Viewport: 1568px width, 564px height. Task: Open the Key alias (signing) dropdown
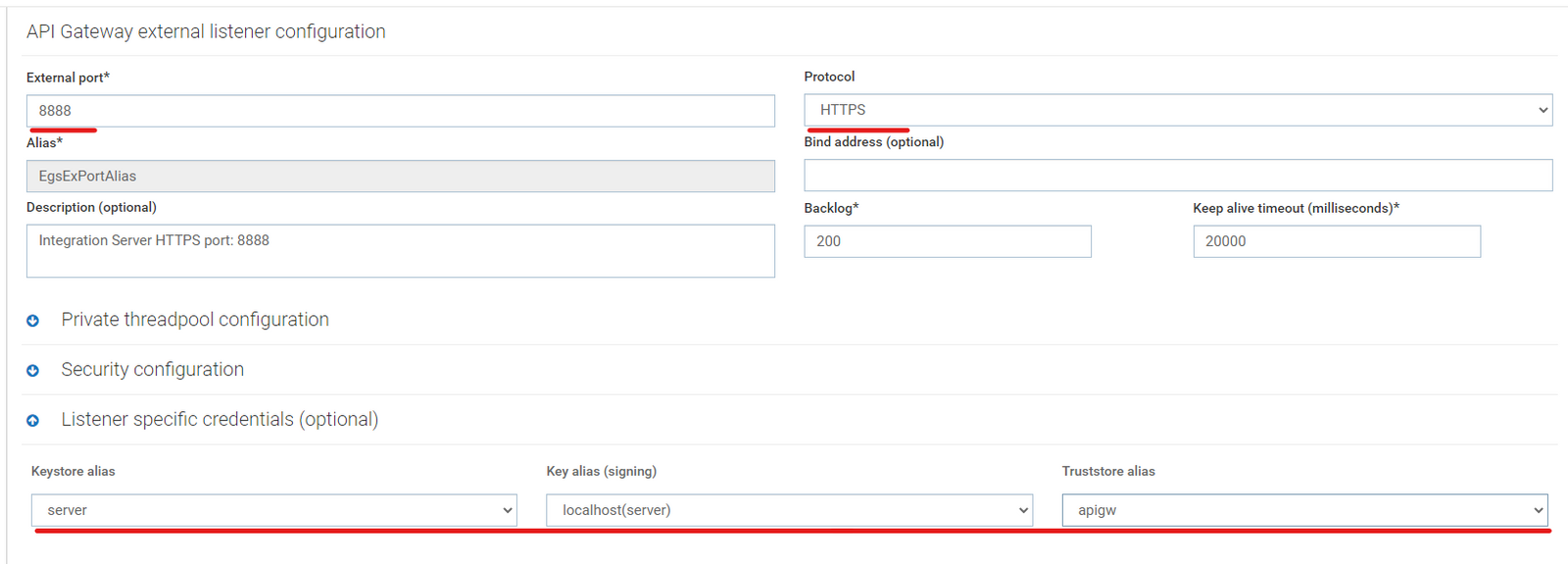tap(789, 510)
